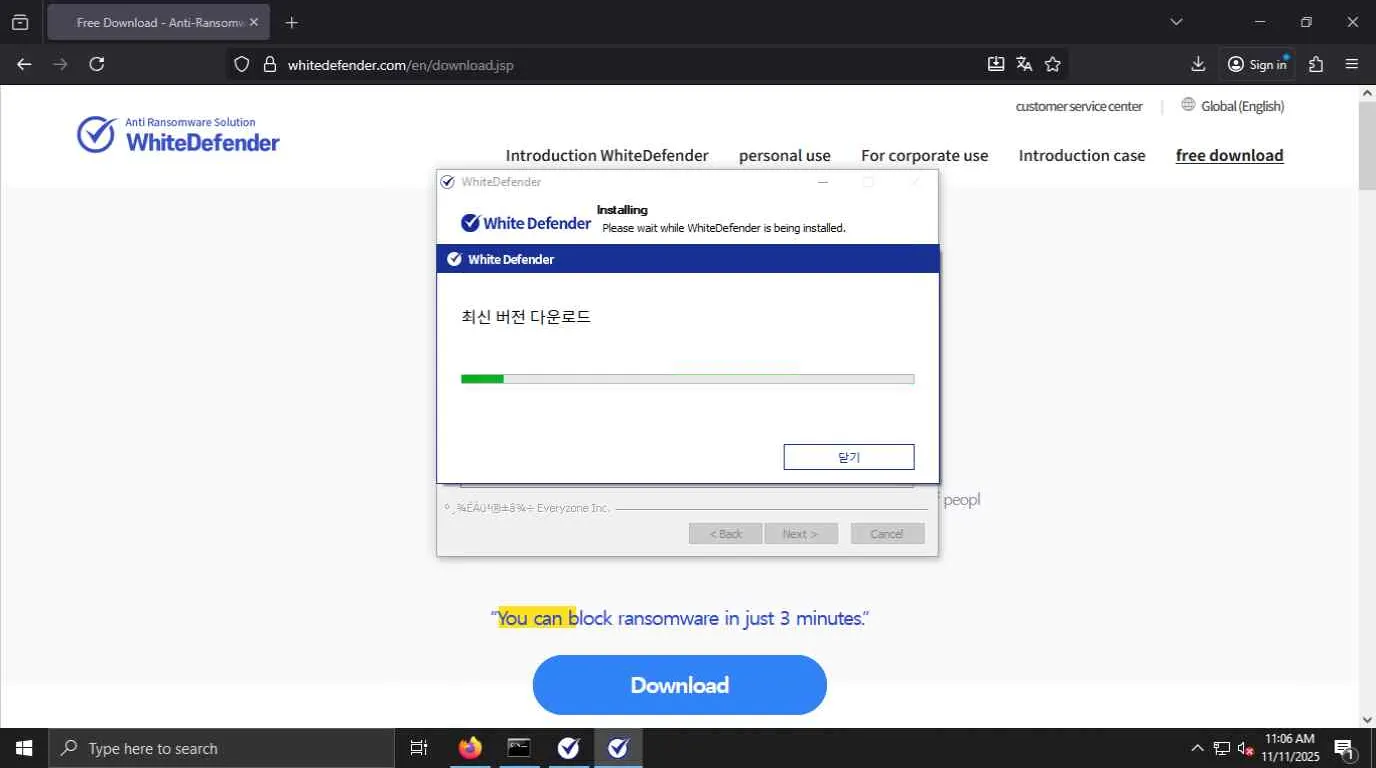List all tabs using the chevron dropdown
This screenshot has height=768, width=1376.
pos(1176,22)
